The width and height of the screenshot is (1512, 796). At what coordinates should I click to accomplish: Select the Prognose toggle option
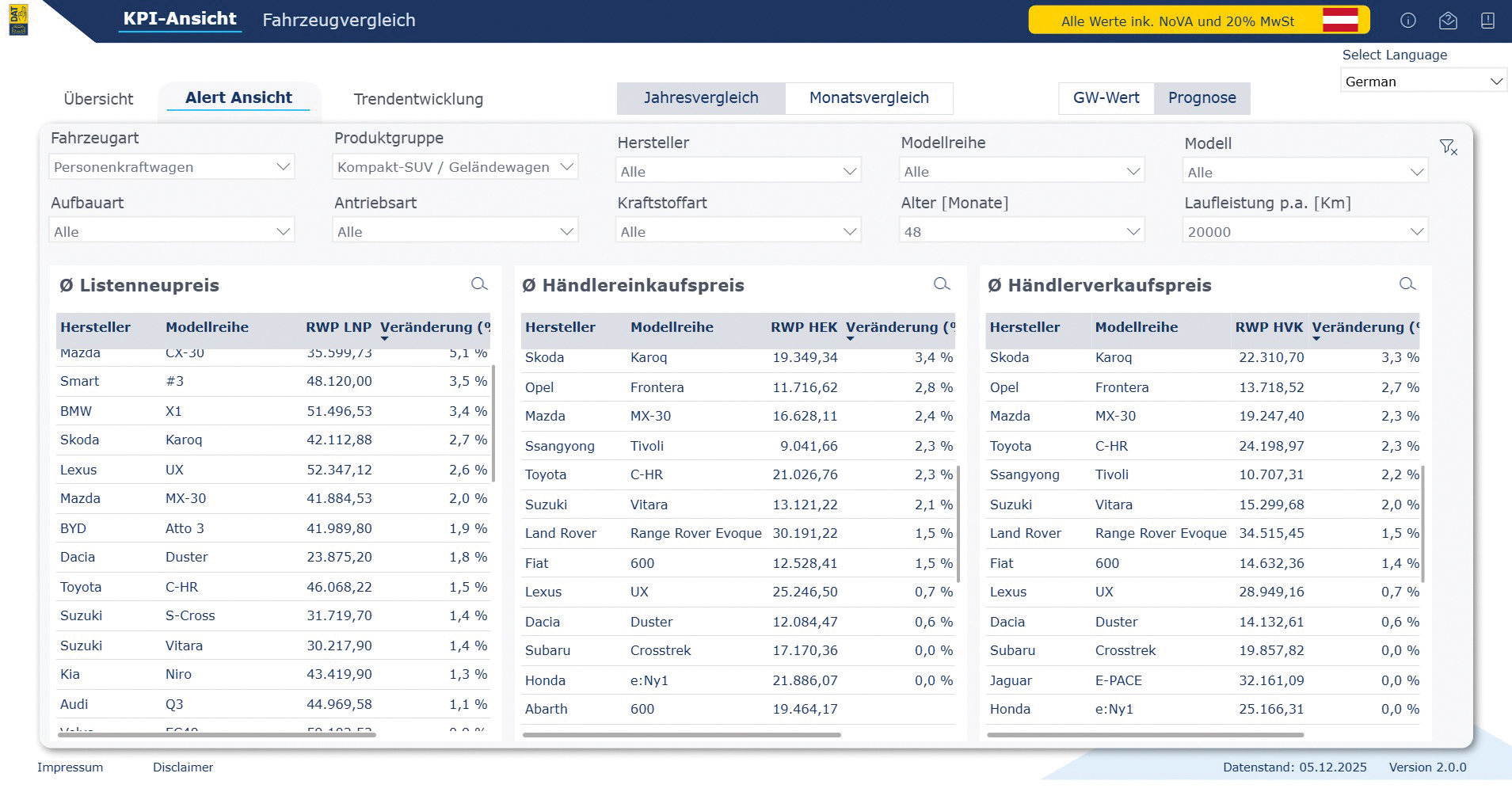coord(1202,98)
